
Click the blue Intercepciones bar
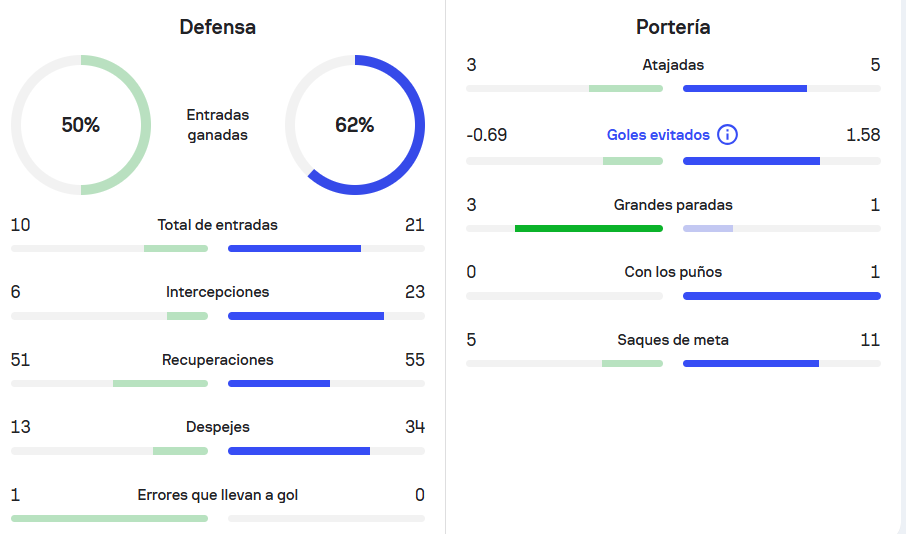pyautogui.click(x=306, y=316)
